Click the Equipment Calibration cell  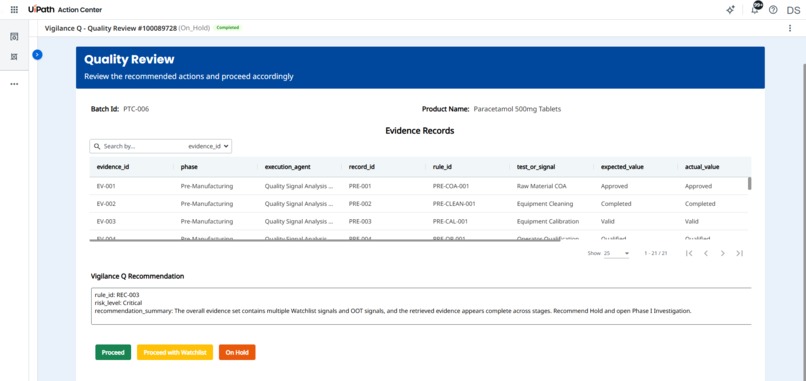pos(547,221)
